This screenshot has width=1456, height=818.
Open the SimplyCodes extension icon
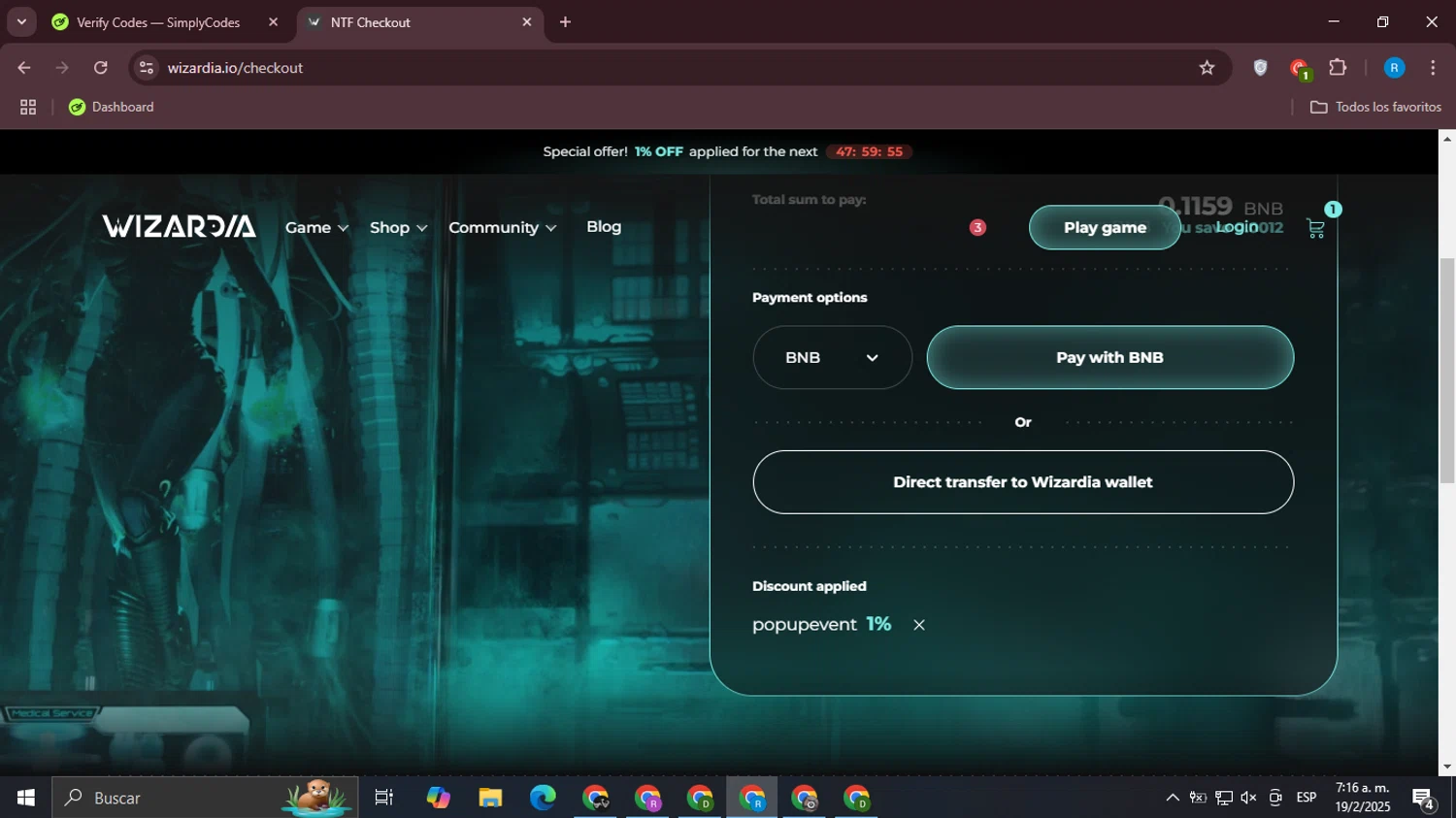1299,68
